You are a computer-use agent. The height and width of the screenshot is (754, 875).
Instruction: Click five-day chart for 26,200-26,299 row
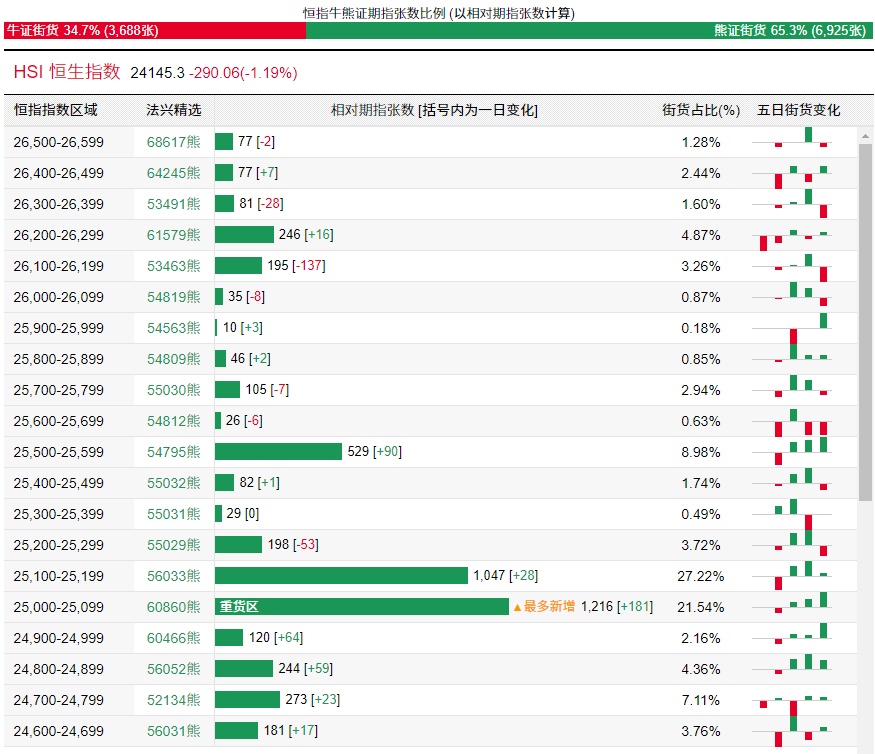pyautogui.click(x=792, y=239)
